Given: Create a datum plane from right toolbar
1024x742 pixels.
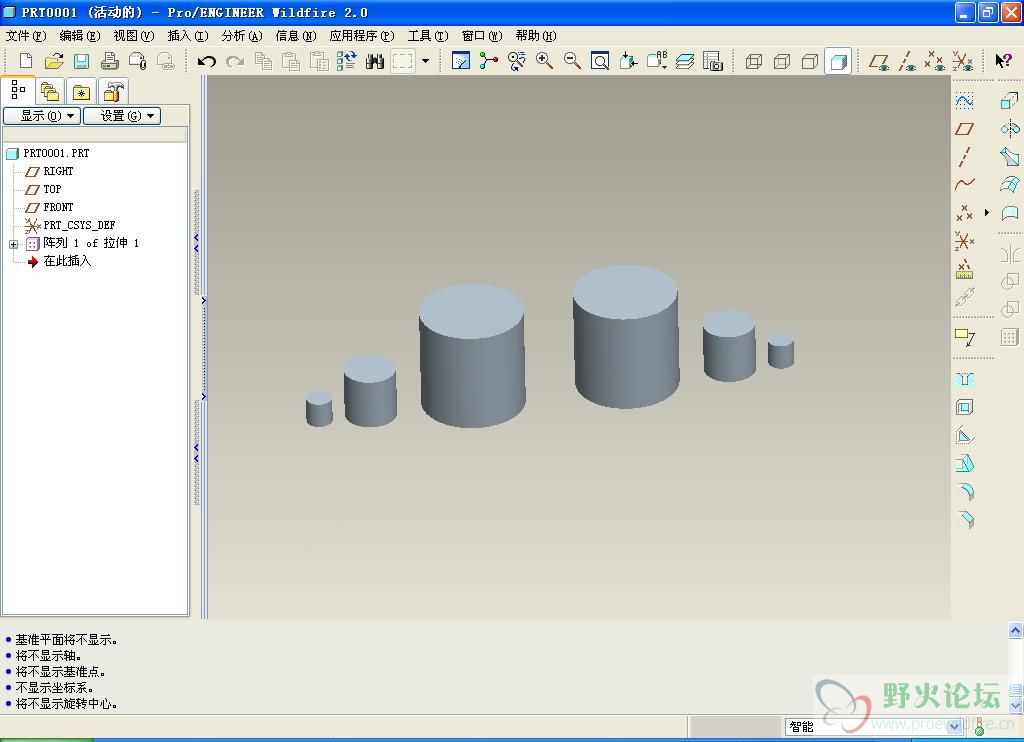Looking at the screenshot, I should click(x=965, y=129).
